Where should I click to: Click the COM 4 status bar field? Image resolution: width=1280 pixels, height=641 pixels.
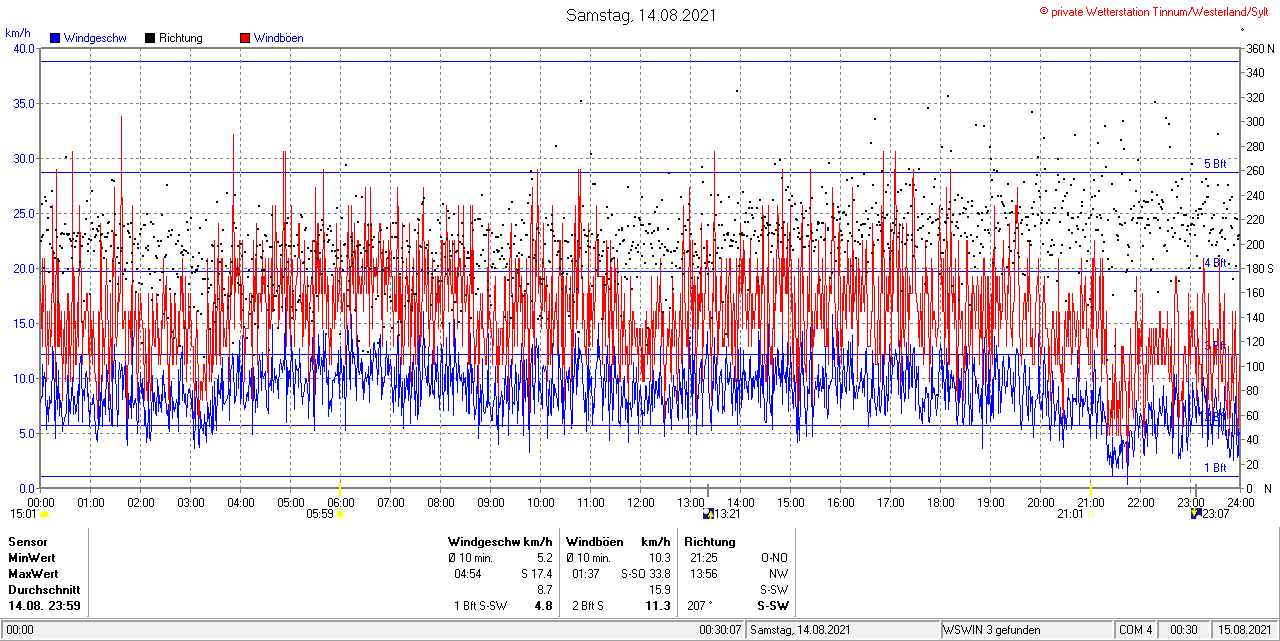1136,630
